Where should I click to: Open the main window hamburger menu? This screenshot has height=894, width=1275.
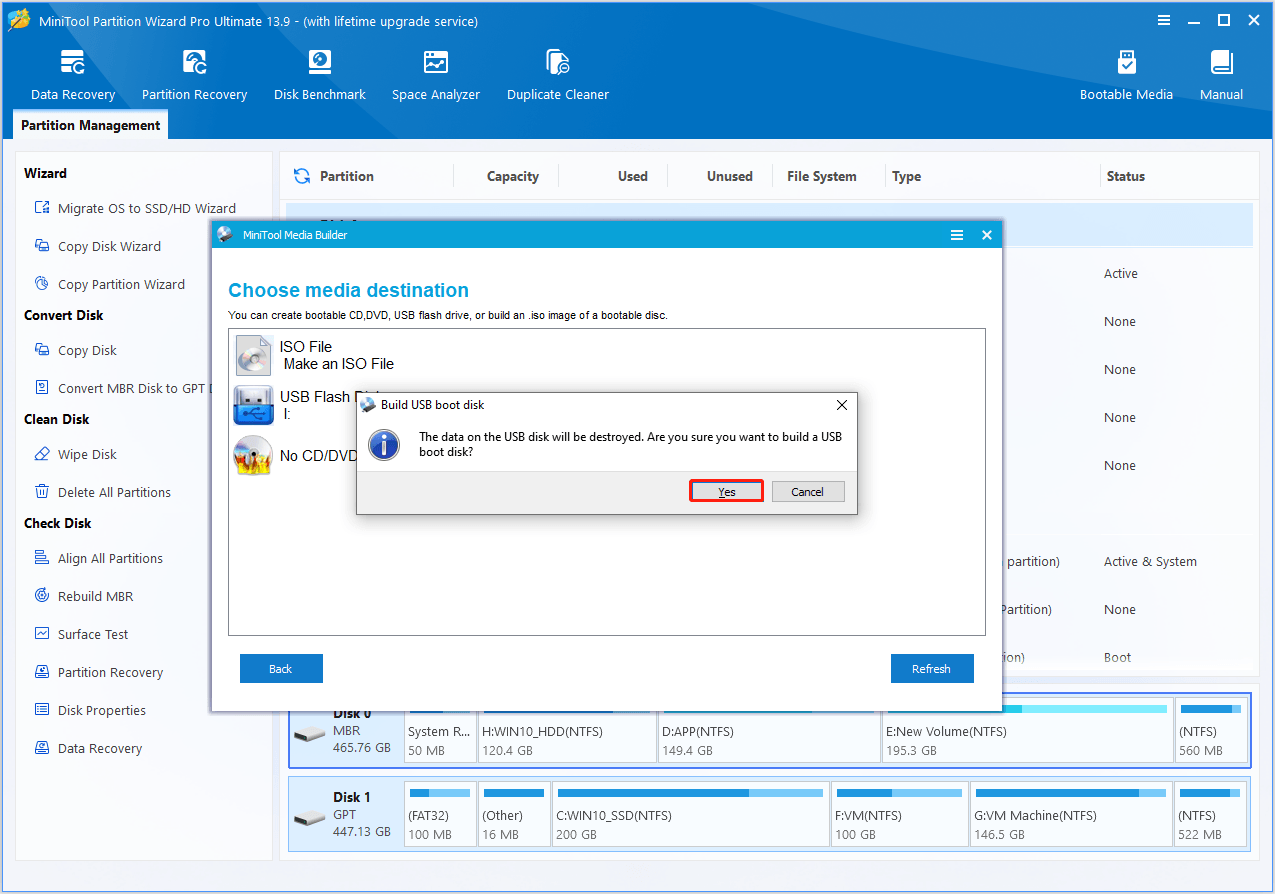pos(1164,20)
